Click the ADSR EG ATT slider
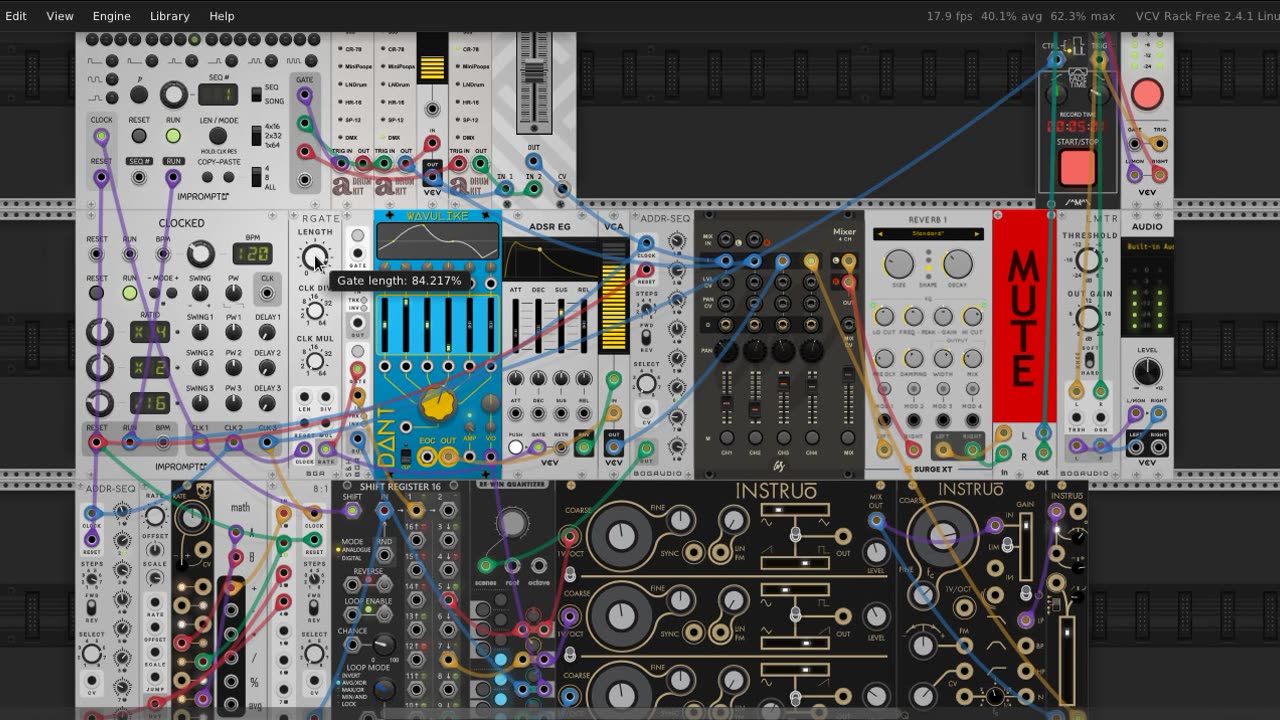 [515, 327]
